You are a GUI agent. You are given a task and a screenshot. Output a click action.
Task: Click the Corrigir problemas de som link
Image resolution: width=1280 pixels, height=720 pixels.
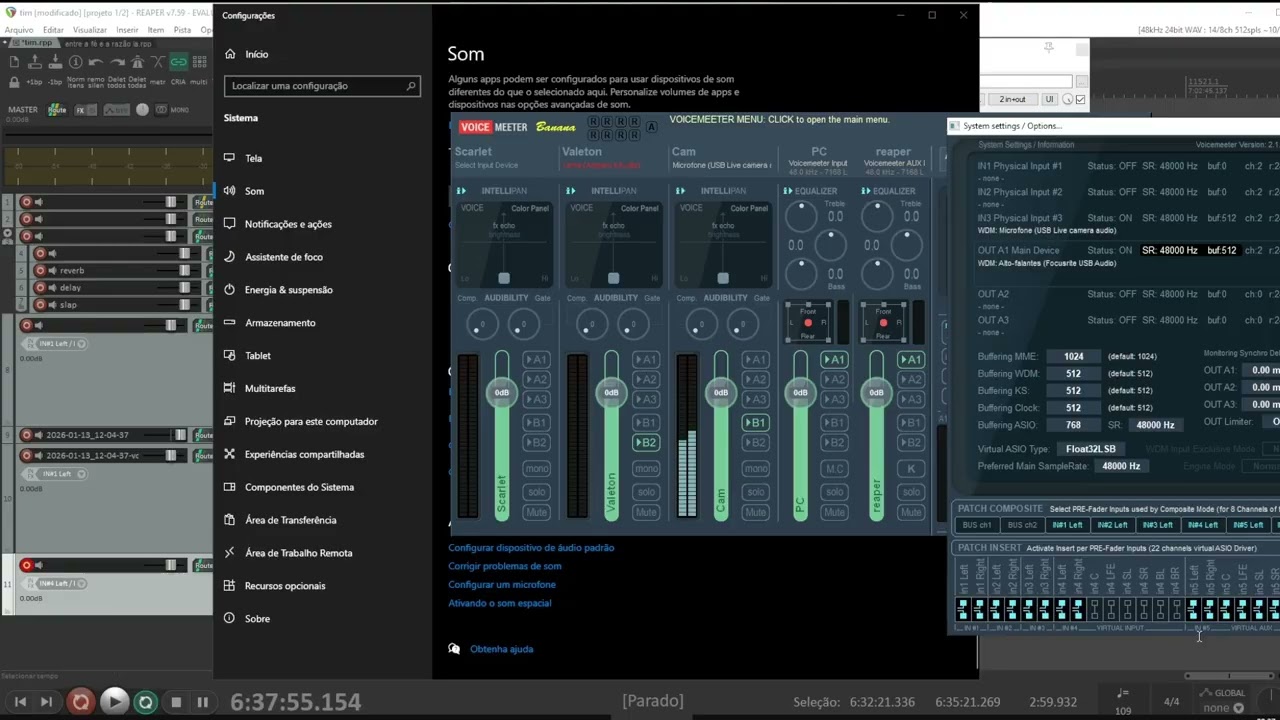505,566
